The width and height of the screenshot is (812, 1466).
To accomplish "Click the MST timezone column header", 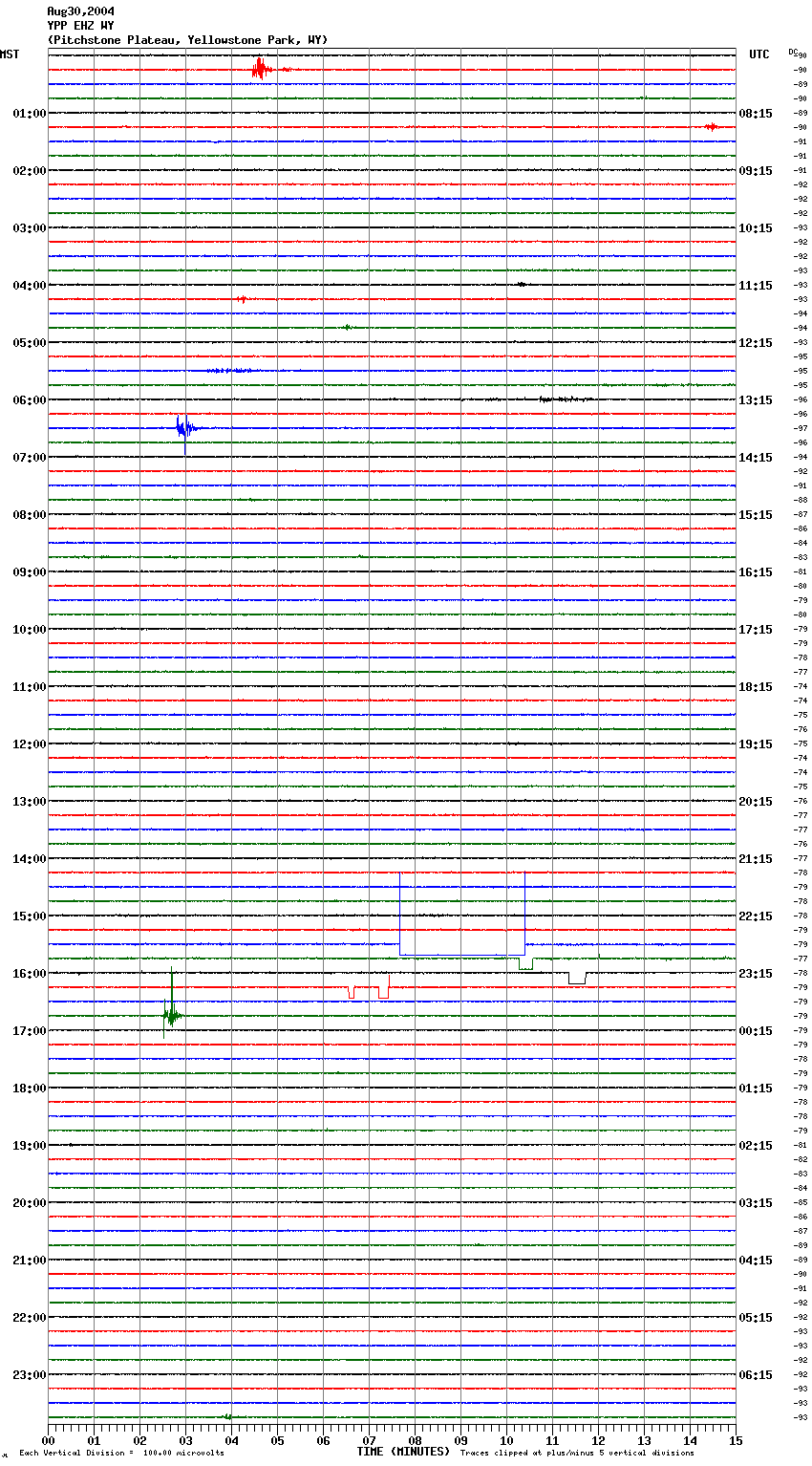I will 10,54.
